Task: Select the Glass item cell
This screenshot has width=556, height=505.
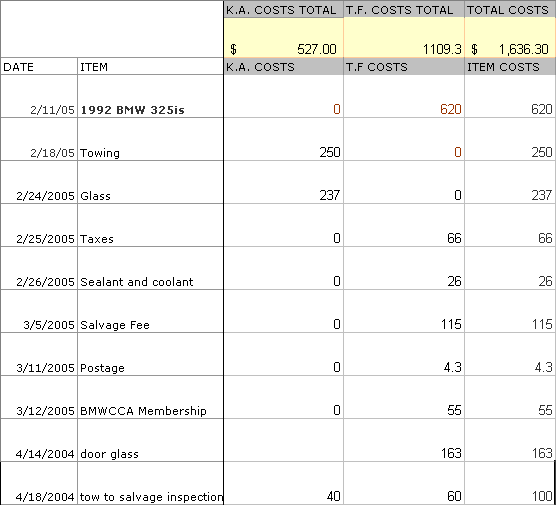Action: point(150,182)
